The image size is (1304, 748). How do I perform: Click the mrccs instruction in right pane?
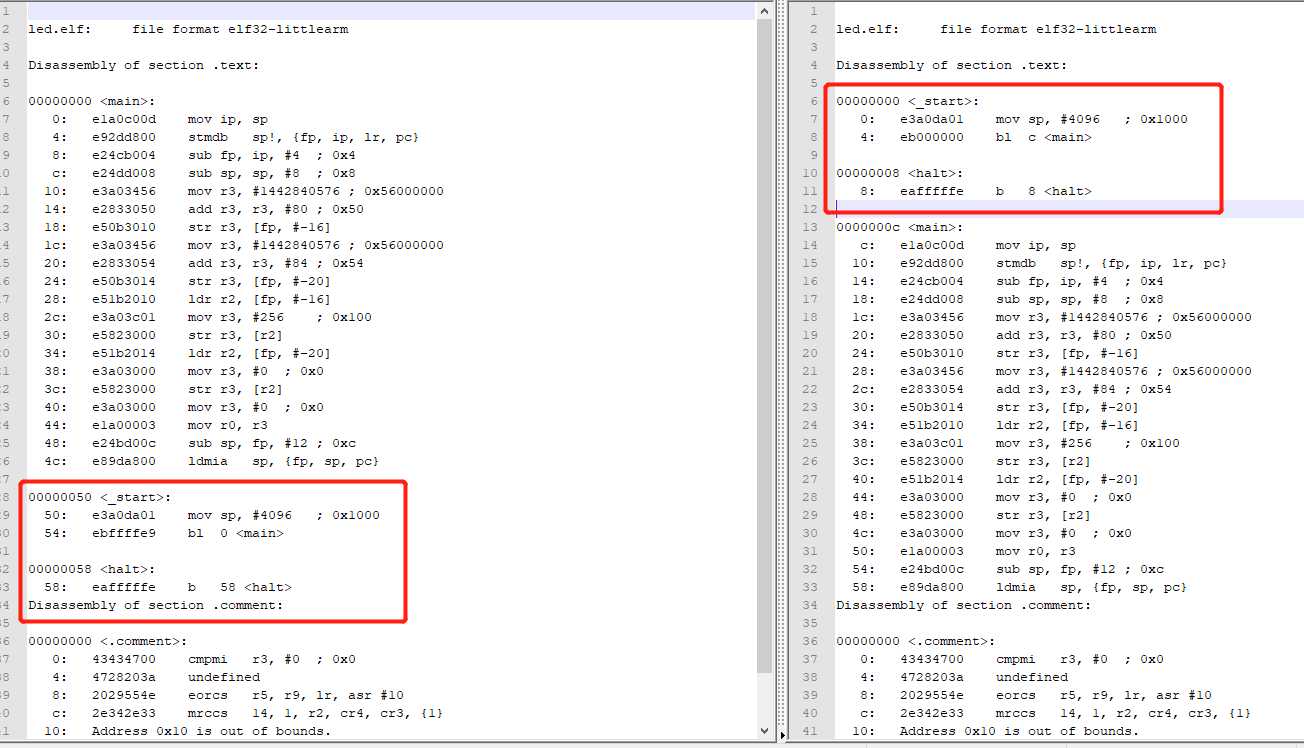click(1123, 713)
